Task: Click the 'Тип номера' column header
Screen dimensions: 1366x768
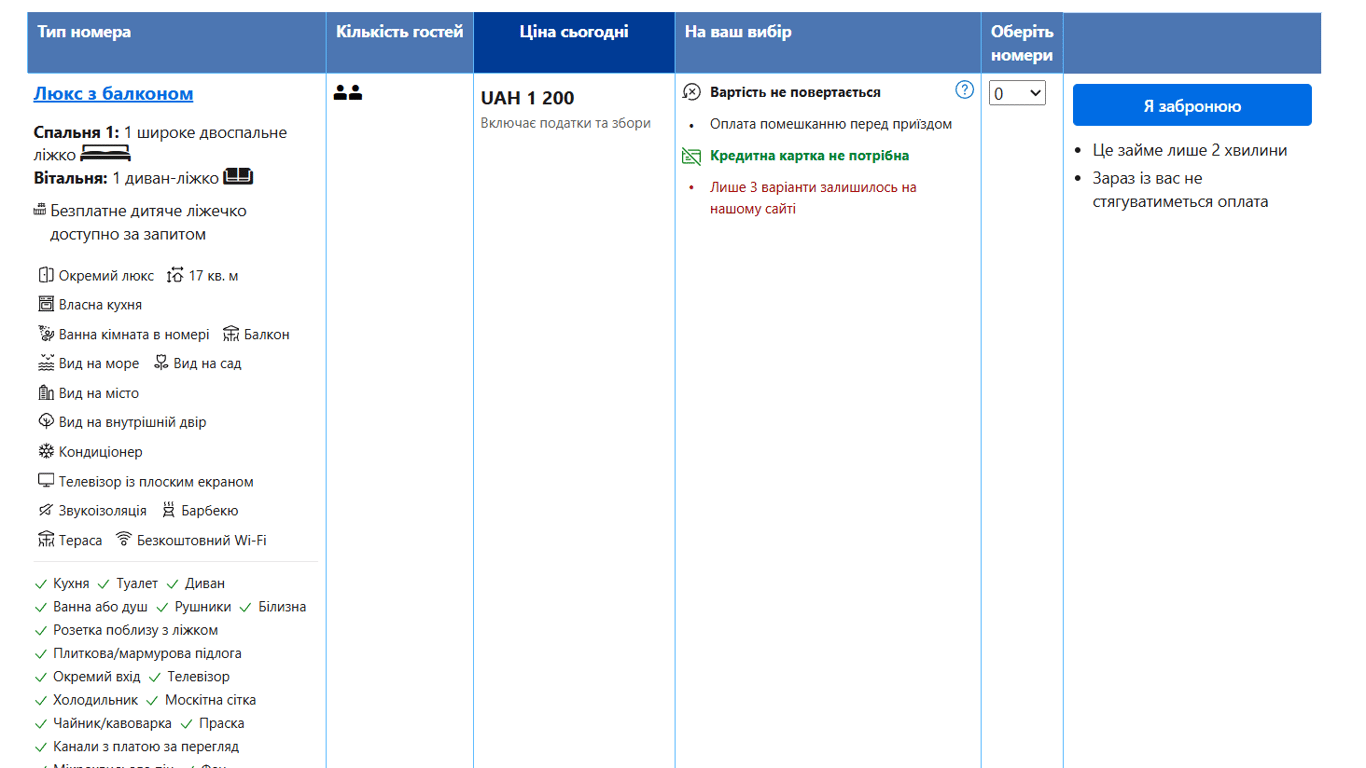Action: point(84,32)
